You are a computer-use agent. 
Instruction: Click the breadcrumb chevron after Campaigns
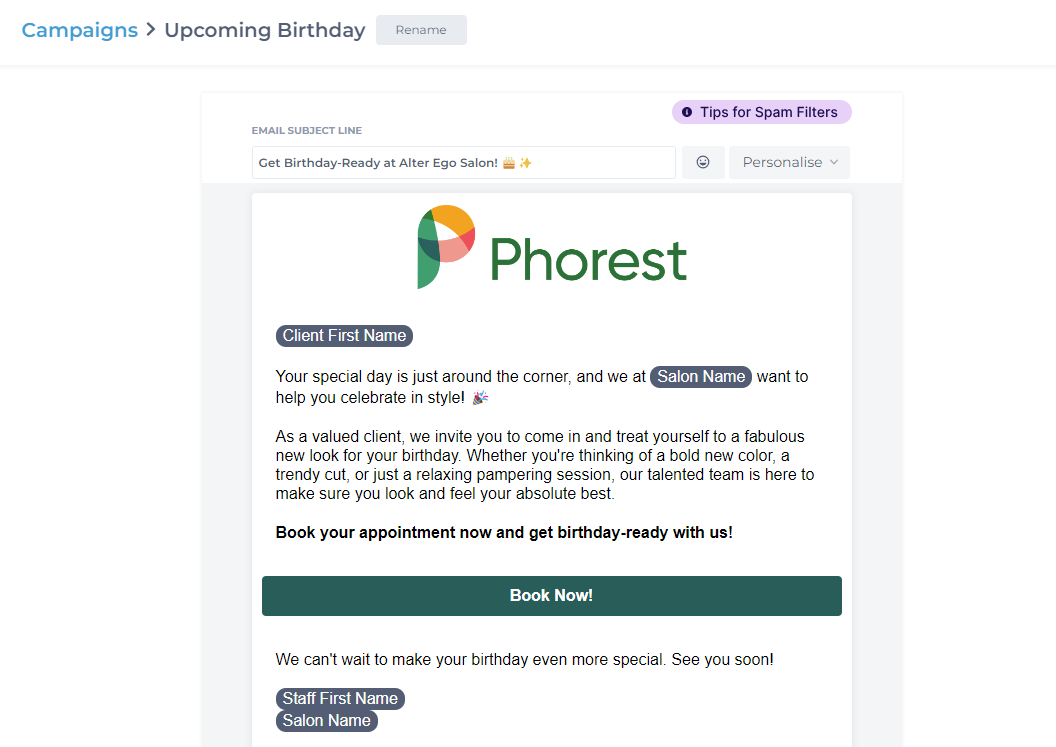(151, 30)
